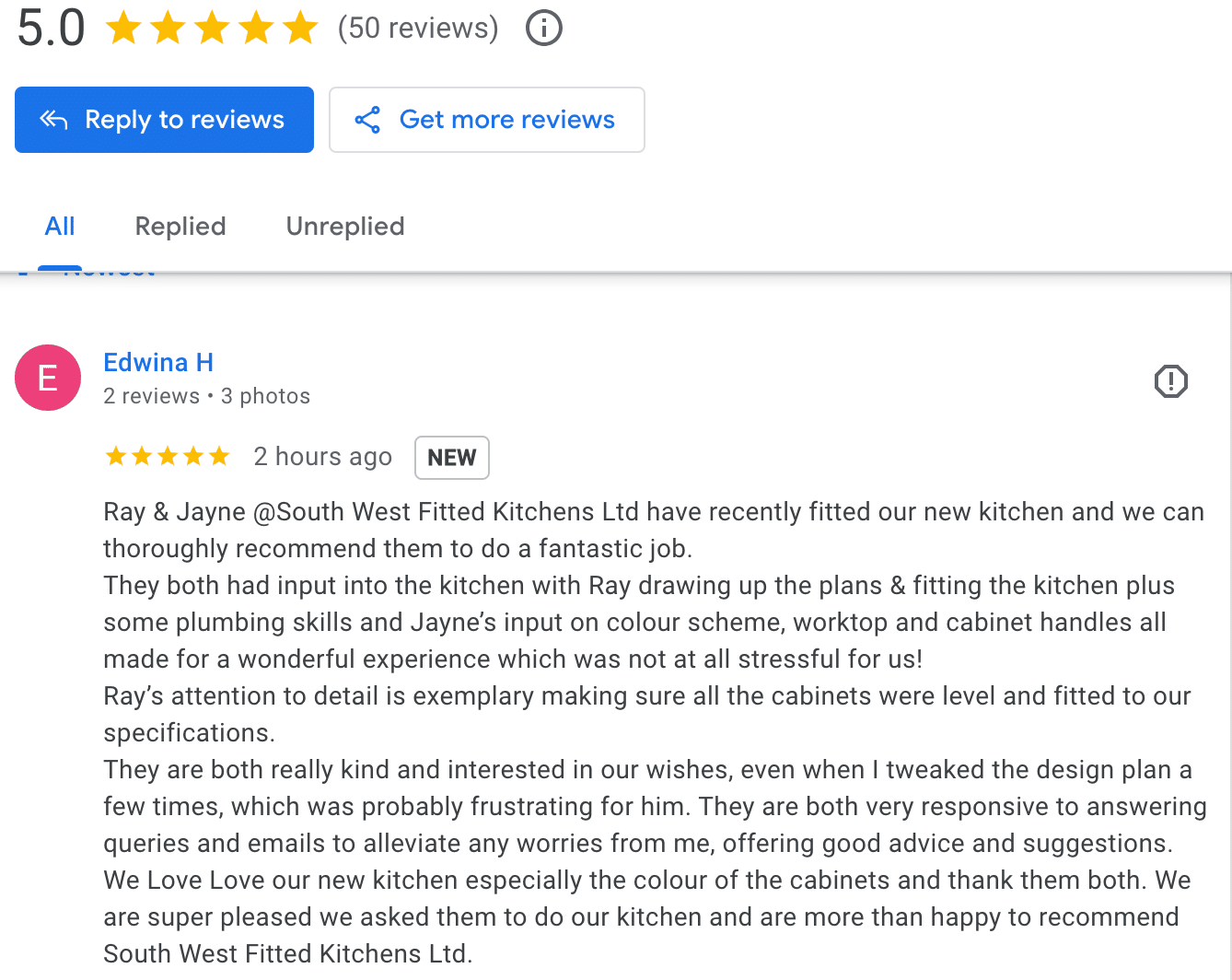Click the Get more reviews button
The height and width of the screenshot is (980, 1232).
pos(487,119)
